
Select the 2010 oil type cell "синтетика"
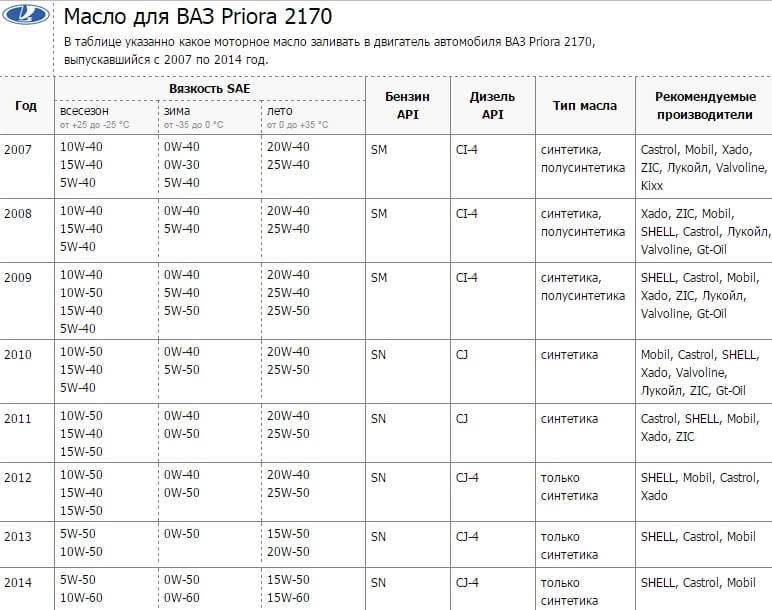[569, 355]
